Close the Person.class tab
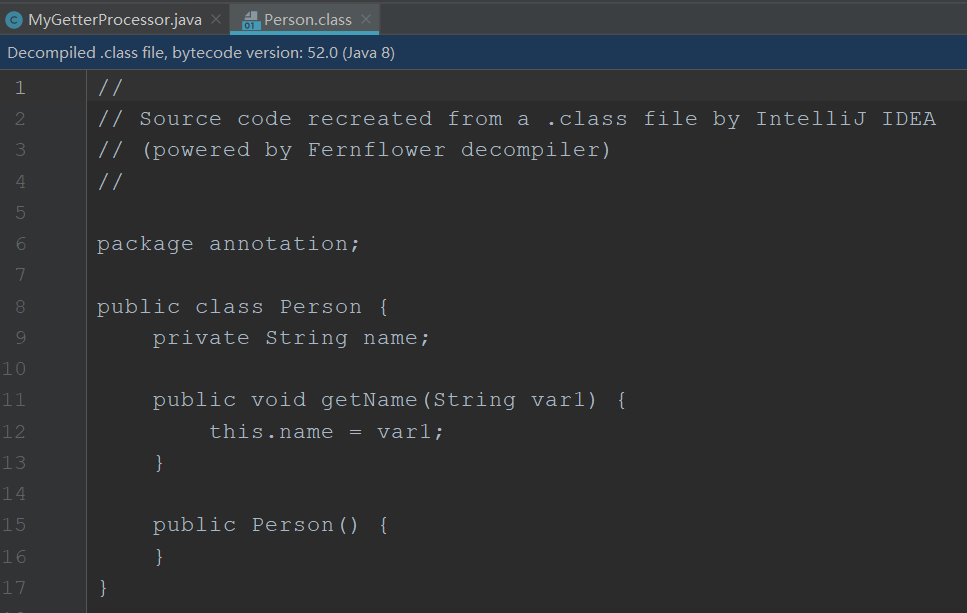This screenshot has width=967, height=613. 366,19
